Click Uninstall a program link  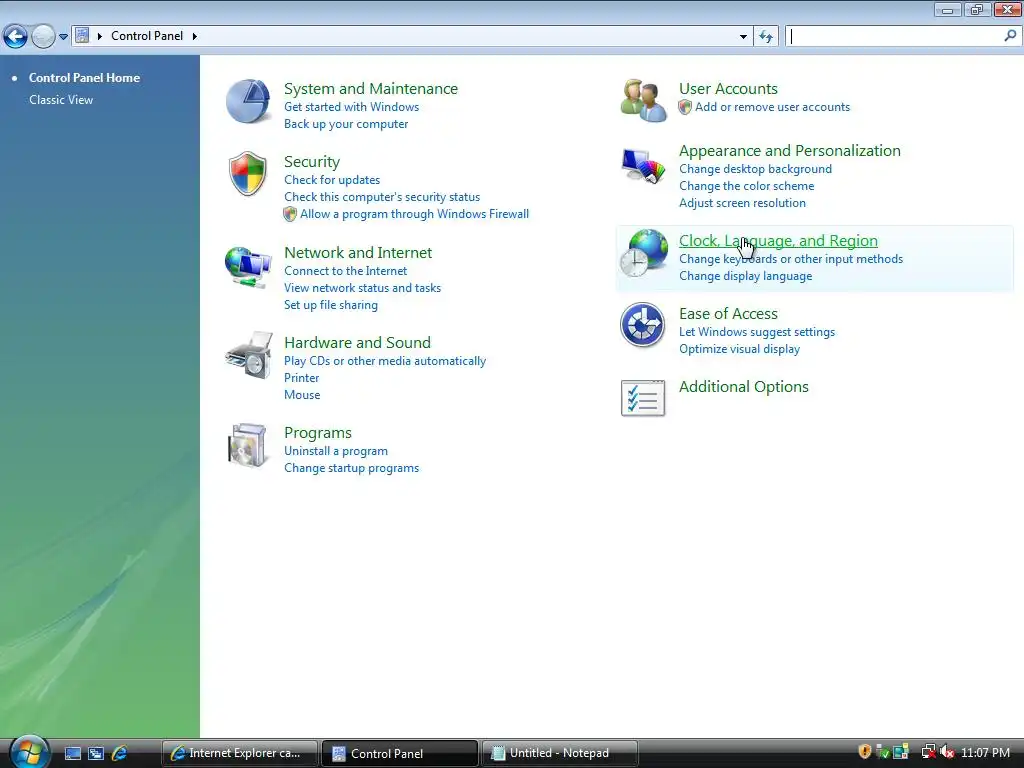pos(336,451)
